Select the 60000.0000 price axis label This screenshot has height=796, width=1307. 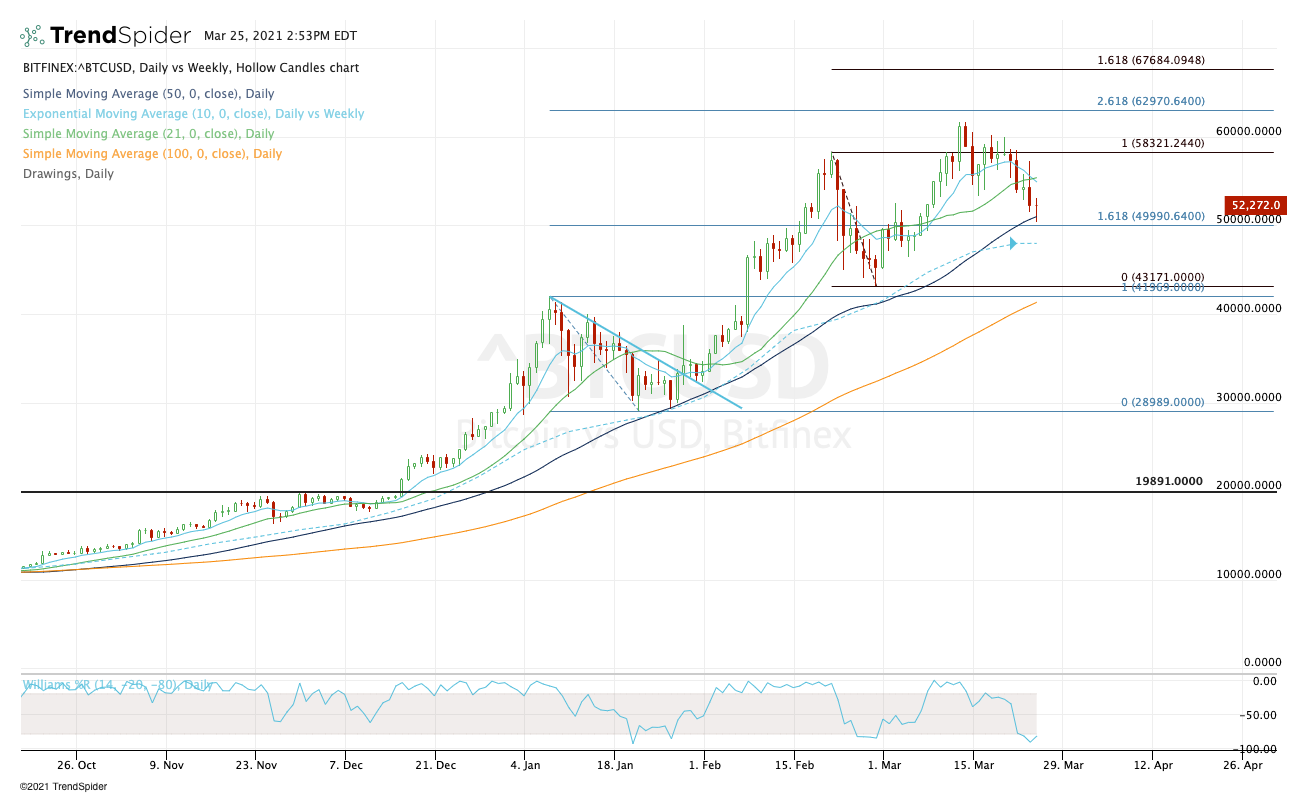1249,131
